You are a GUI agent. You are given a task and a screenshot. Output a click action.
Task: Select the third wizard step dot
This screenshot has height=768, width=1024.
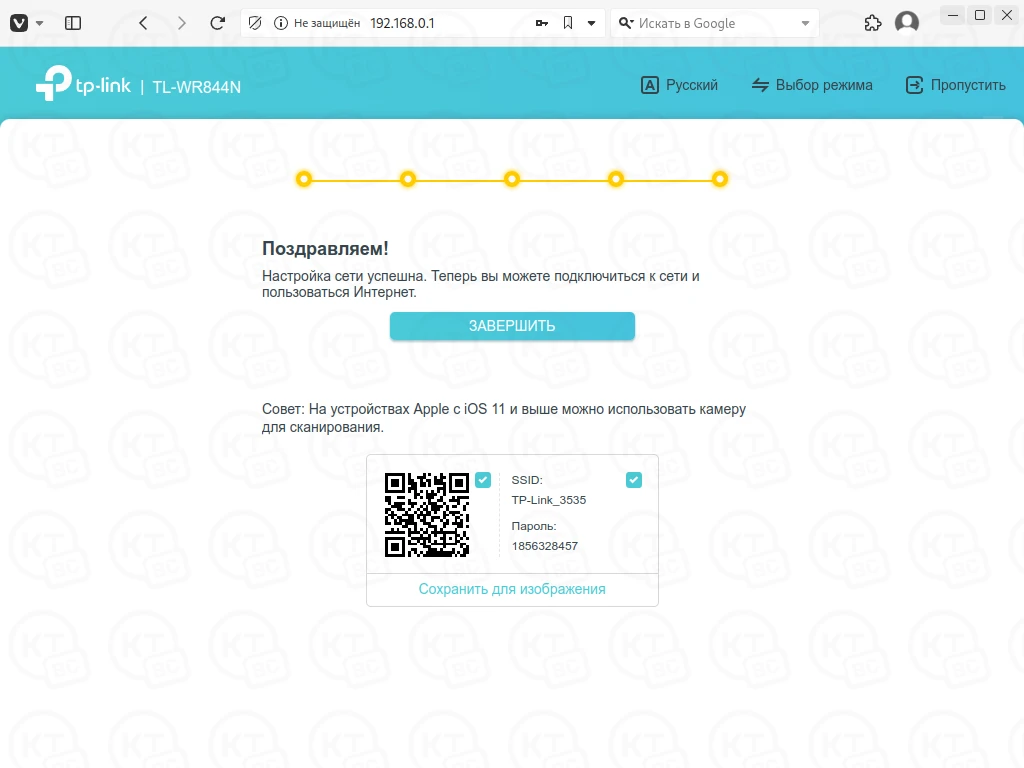coord(512,179)
